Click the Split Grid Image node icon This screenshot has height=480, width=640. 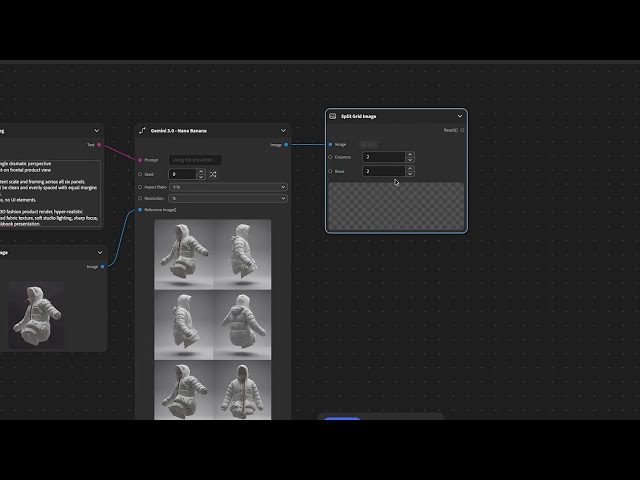coord(333,116)
